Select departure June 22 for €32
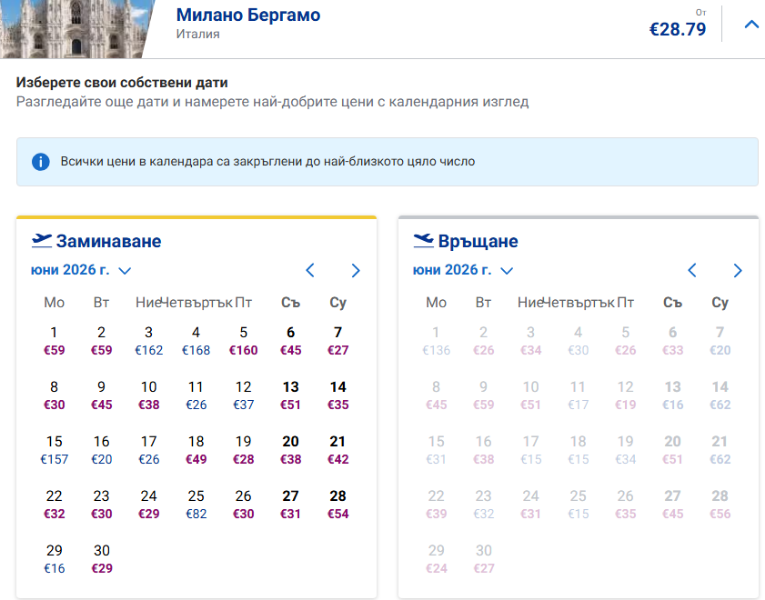This screenshot has width=765, height=600. tap(54, 505)
